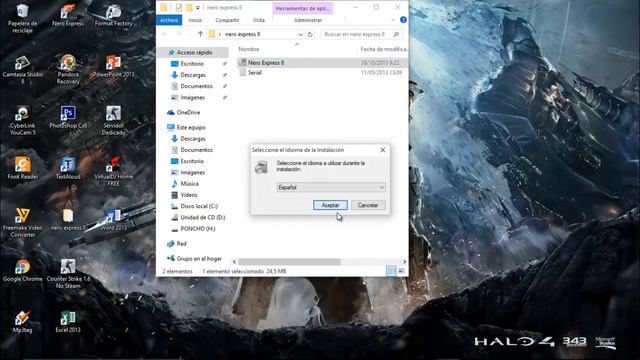Image resolution: width=640 pixels, height=360 pixels.
Task: Select Counter Strike 1.6 No Steam icon
Action: [x=68, y=274]
